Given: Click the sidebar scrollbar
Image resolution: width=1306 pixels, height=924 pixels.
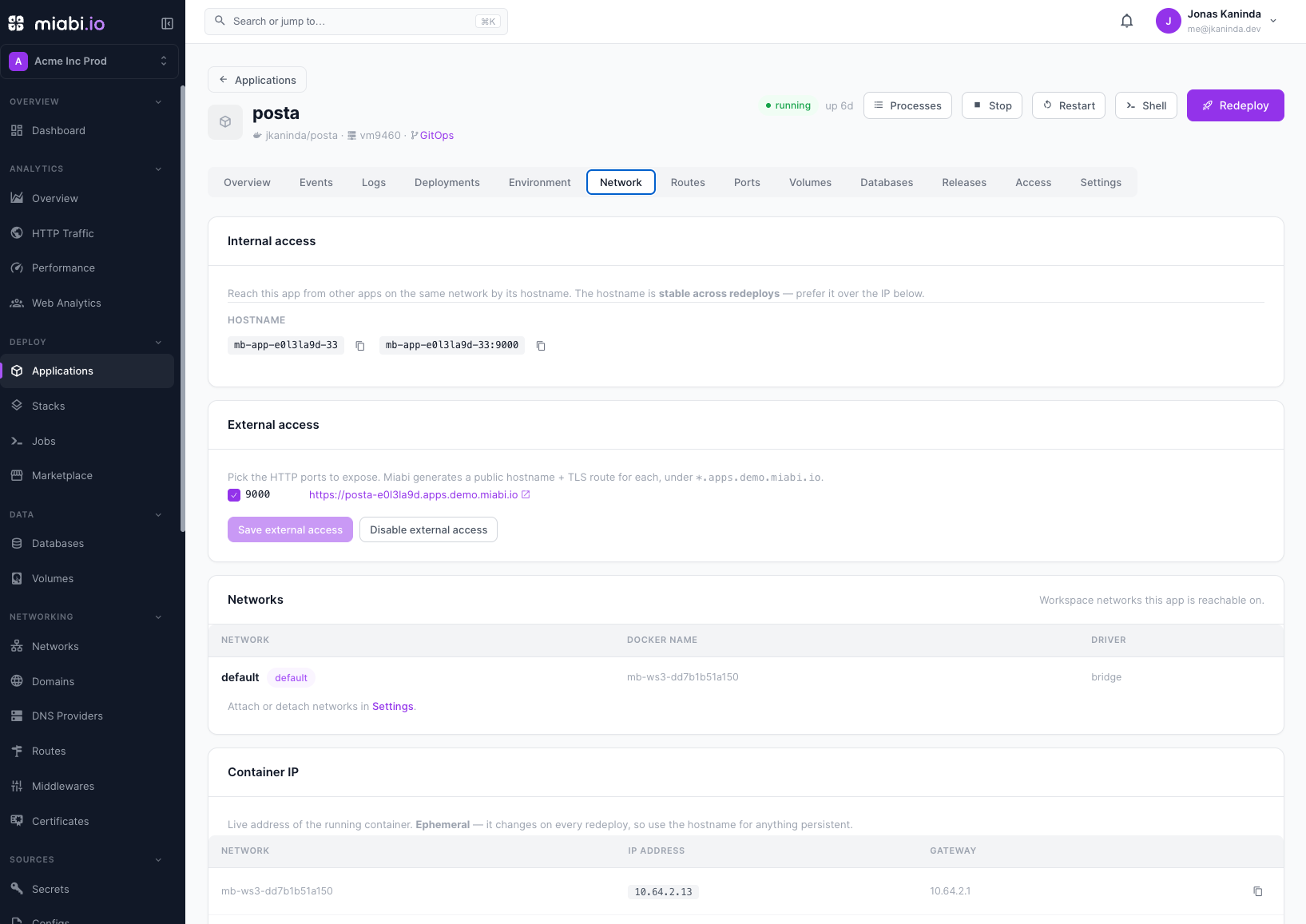Looking at the screenshot, I should (x=183, y=308).
